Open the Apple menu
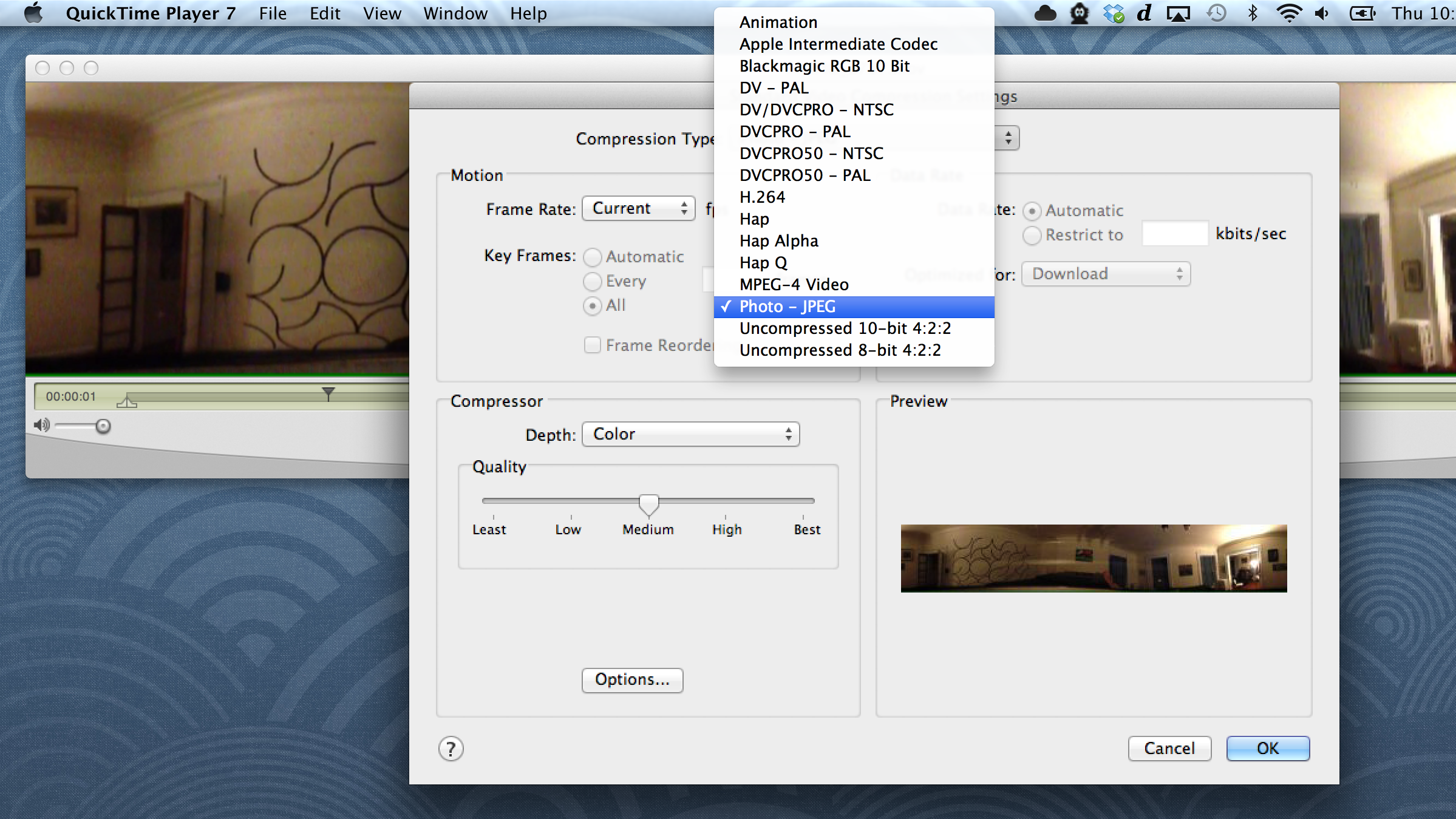The width and height of the screenshot is (1456, 819). (33, 13)
